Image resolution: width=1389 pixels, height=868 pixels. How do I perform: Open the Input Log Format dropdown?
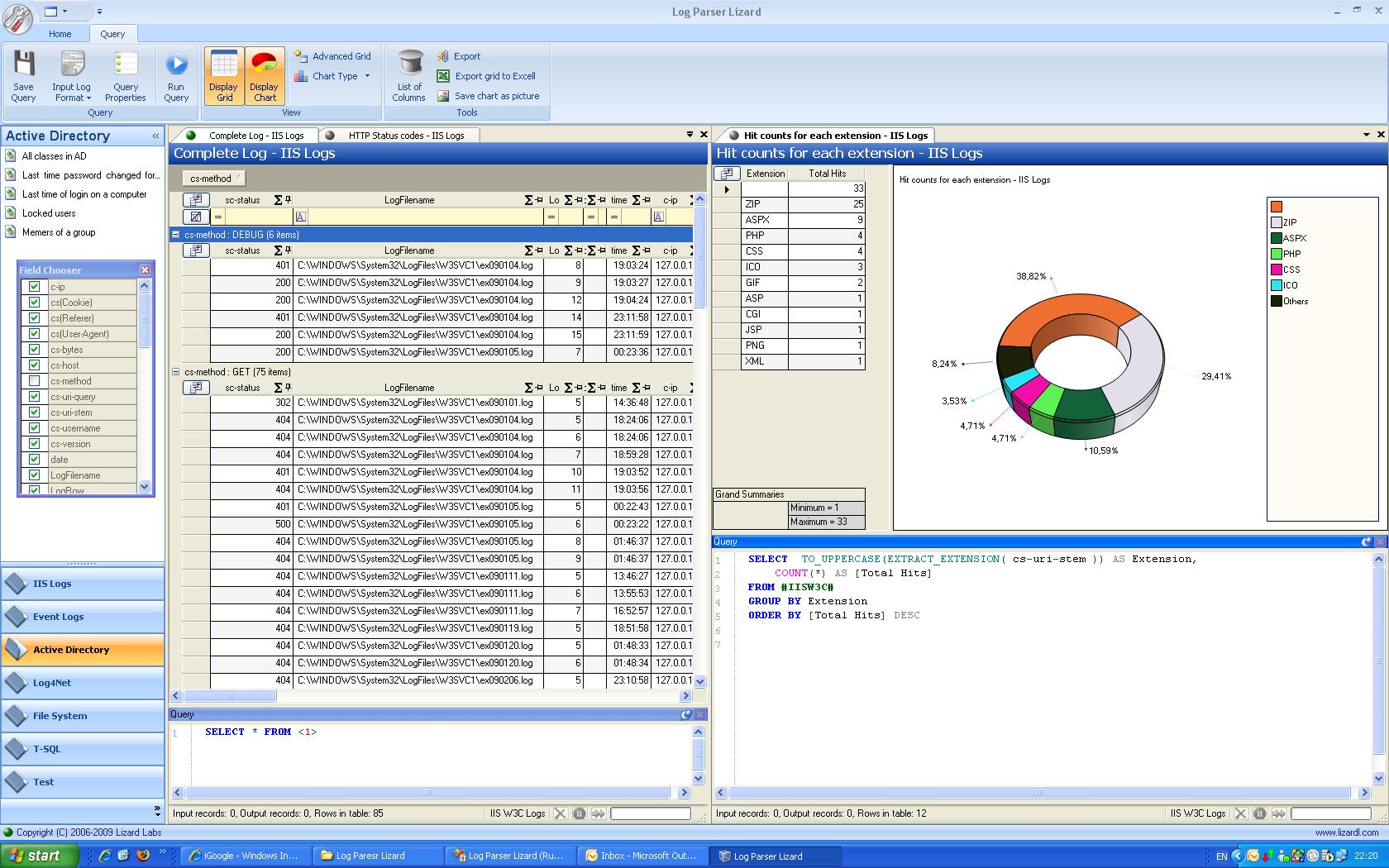[72, 93]
